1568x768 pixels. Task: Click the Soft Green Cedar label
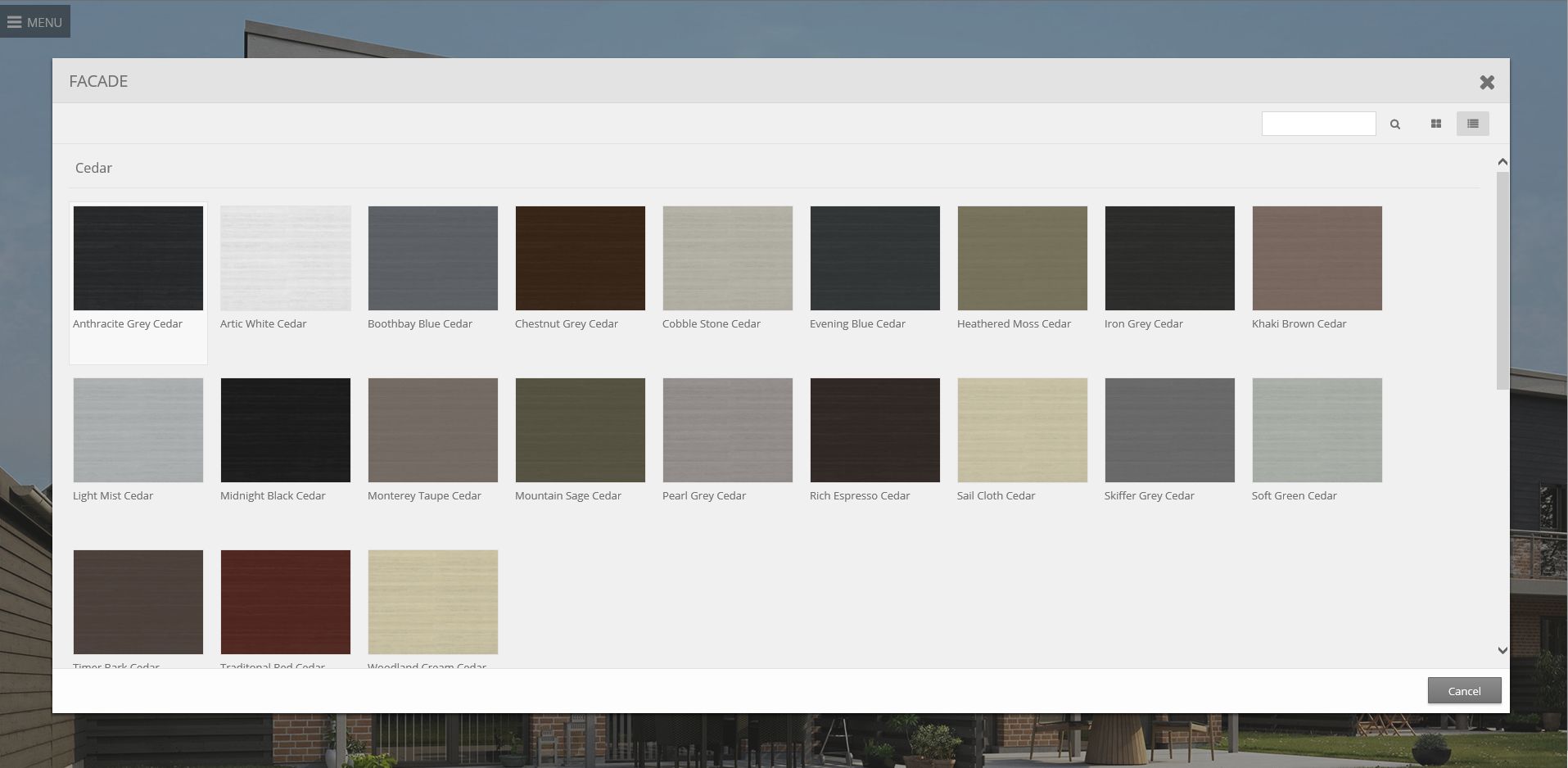point(1294,496)
